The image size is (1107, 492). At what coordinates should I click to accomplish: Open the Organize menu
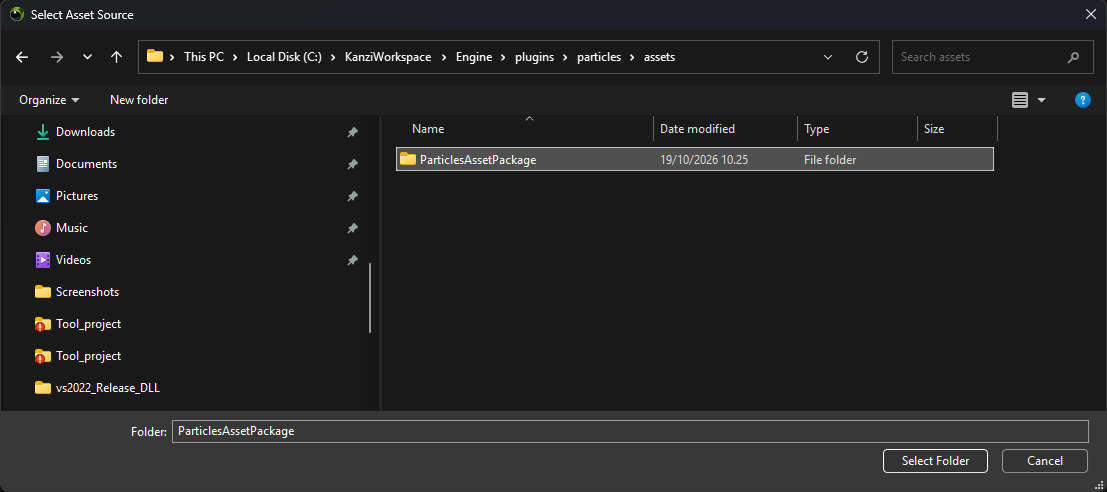[49, 100]
